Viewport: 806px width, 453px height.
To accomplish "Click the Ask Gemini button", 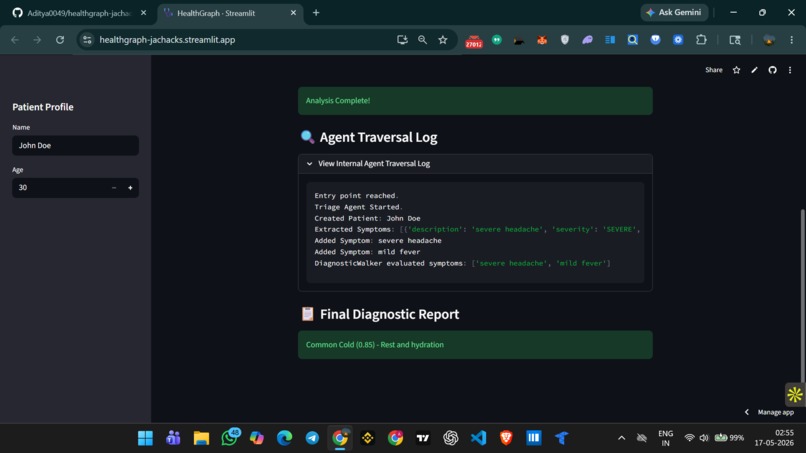I will pos(674,12).
